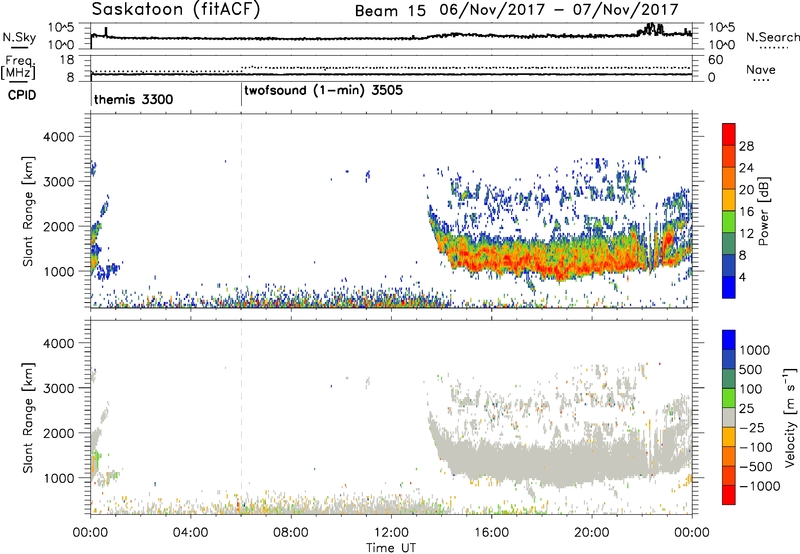This screenshot has height=554, width=800.
Task: Click the '4000' tick on power panel
Action: coord(58,137)
